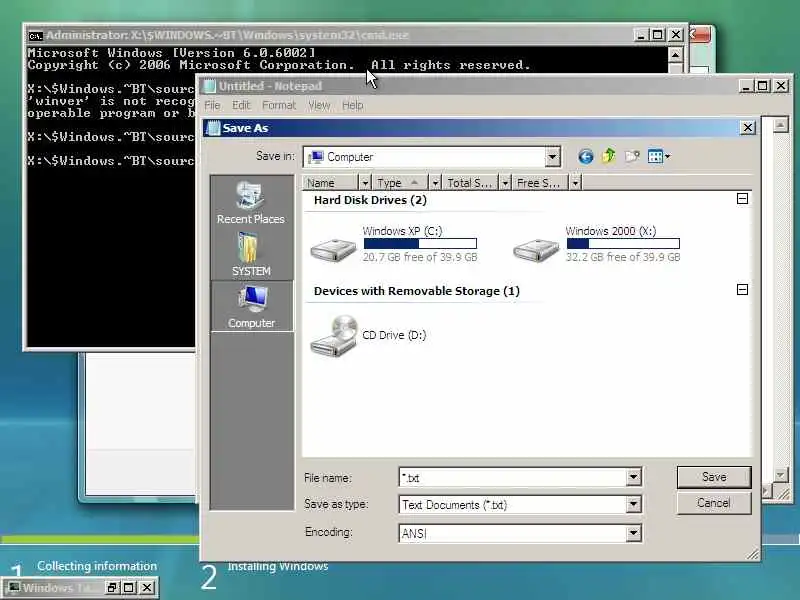The height and width of the screenshot is (600, 800).
Task: Collapse the Hard Disk Drives group
Action: point(742,198)
